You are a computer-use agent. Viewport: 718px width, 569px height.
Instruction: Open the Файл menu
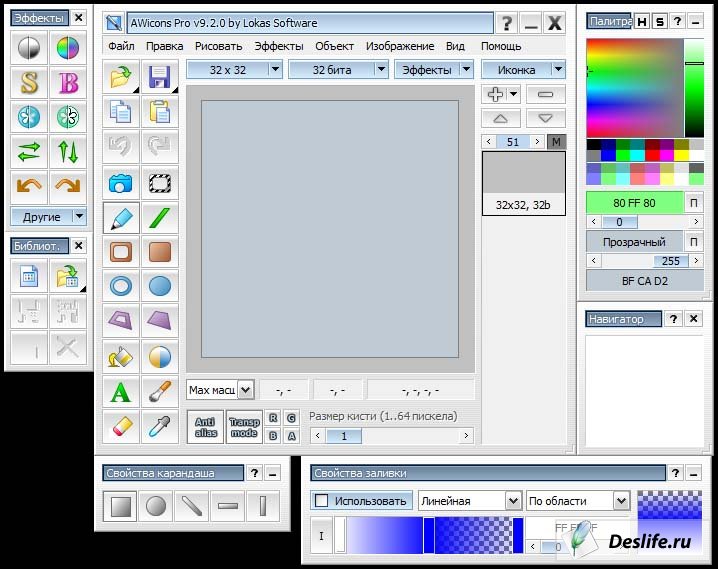tap(121, 46)
